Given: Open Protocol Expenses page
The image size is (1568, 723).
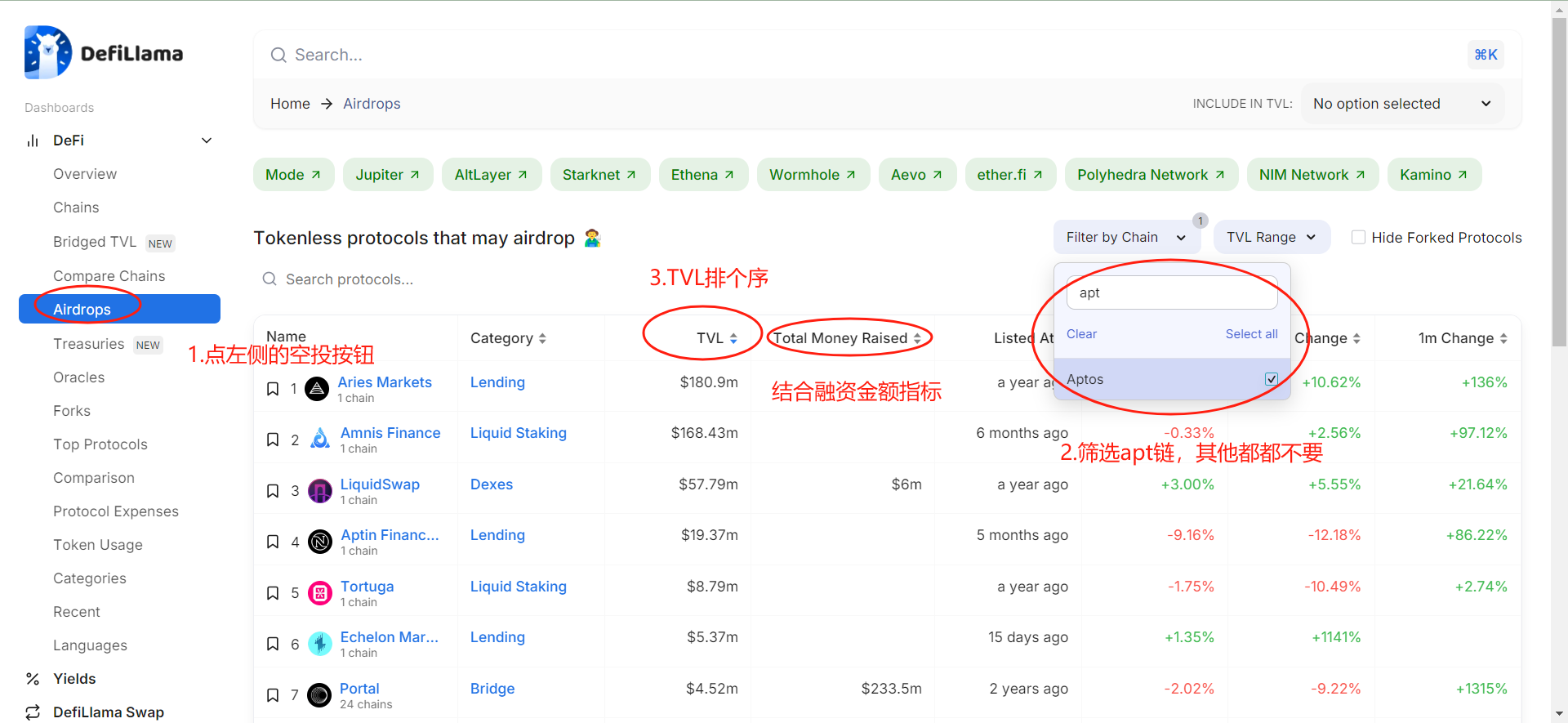Looking at the screenshot, I should [116, 511].
